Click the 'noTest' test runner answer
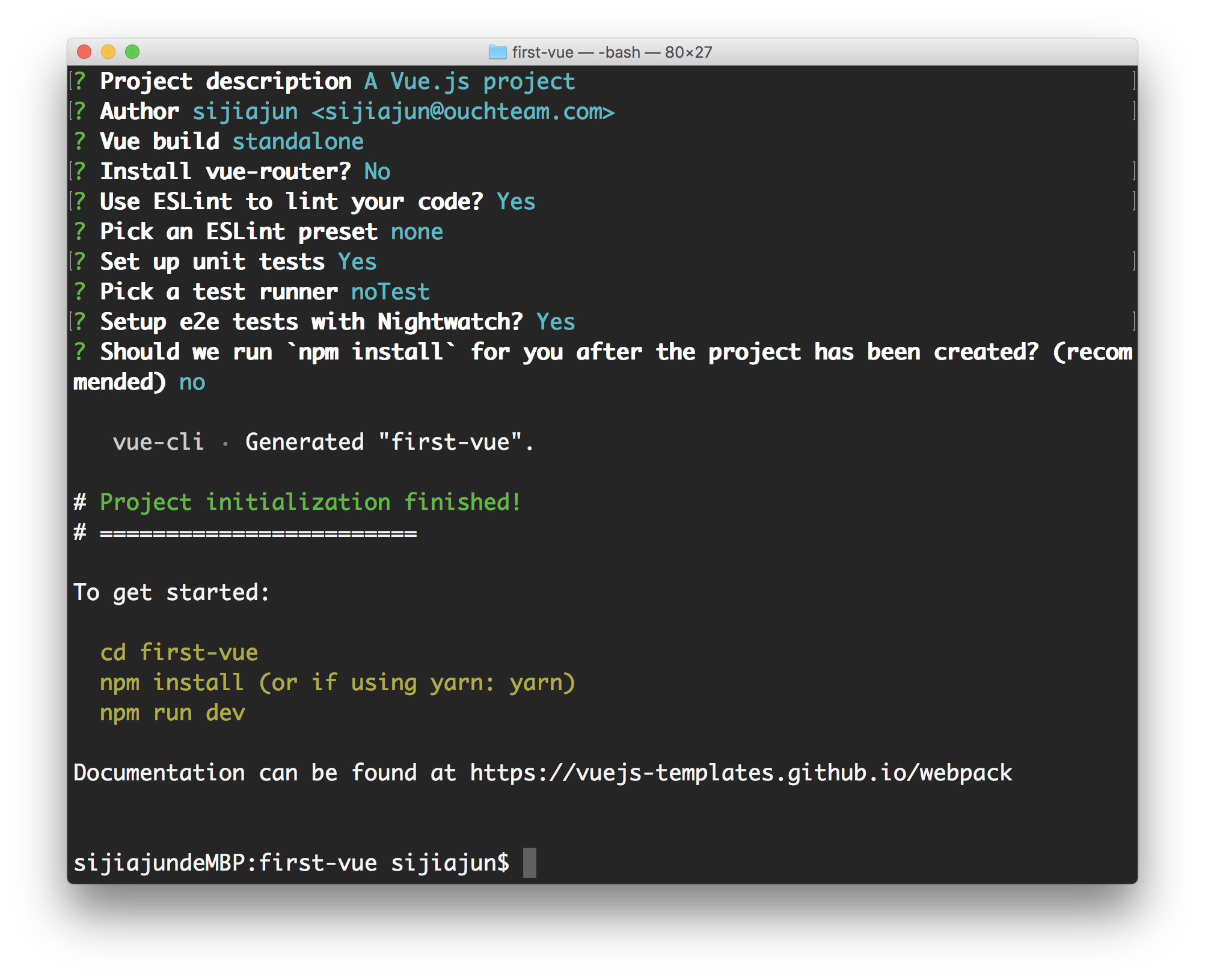Screen dimensions: 1205x980 390,292
